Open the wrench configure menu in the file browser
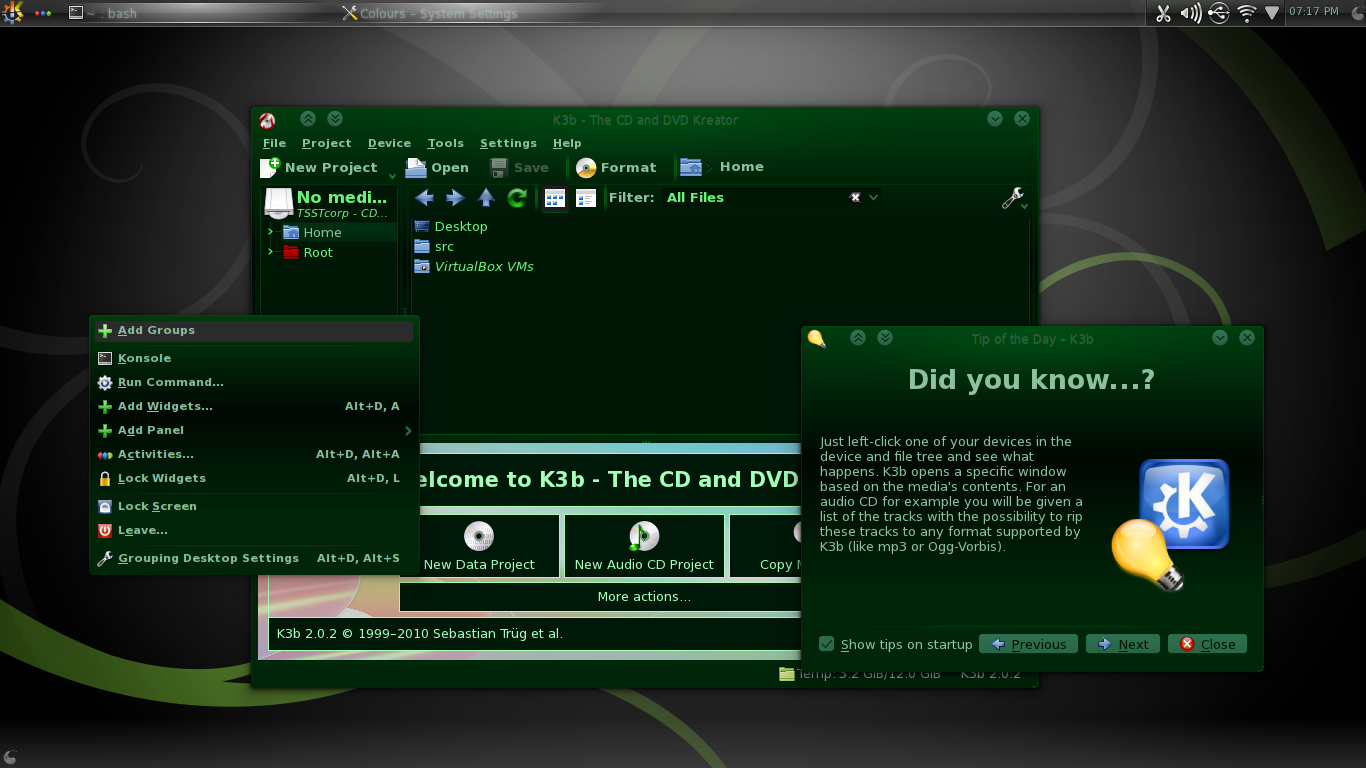The image size is (1366, 768). (1013, 198)
